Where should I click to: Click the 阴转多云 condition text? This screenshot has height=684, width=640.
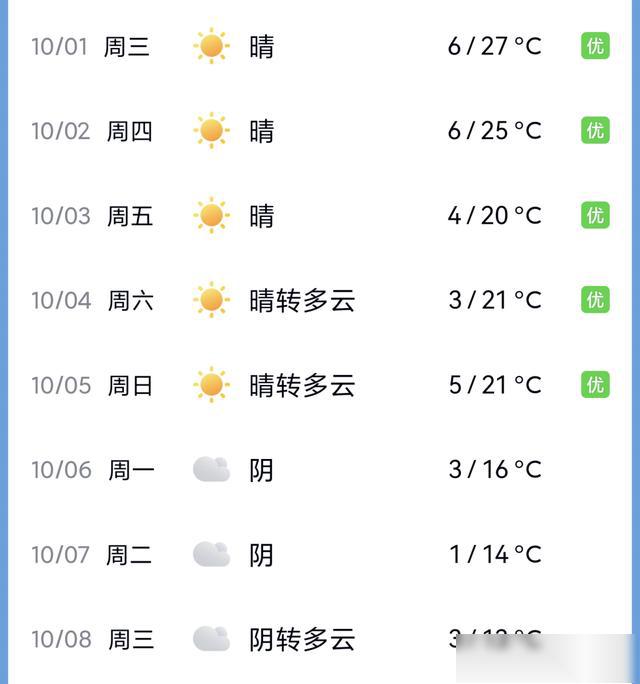coord(302,639)
